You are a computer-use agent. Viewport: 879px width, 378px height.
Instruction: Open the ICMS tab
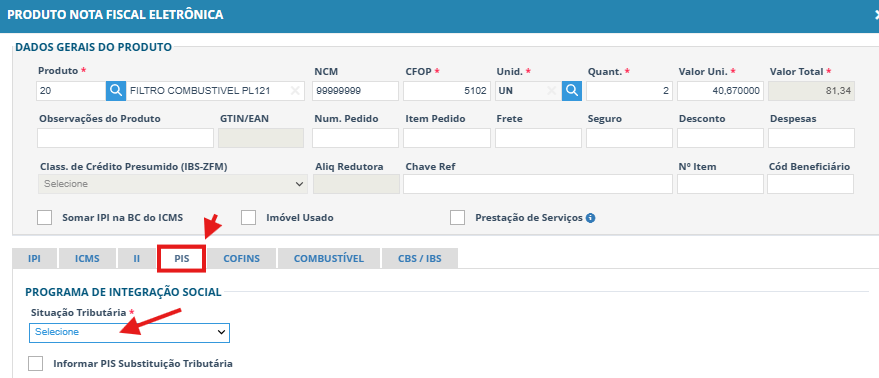tap(87, 259)
